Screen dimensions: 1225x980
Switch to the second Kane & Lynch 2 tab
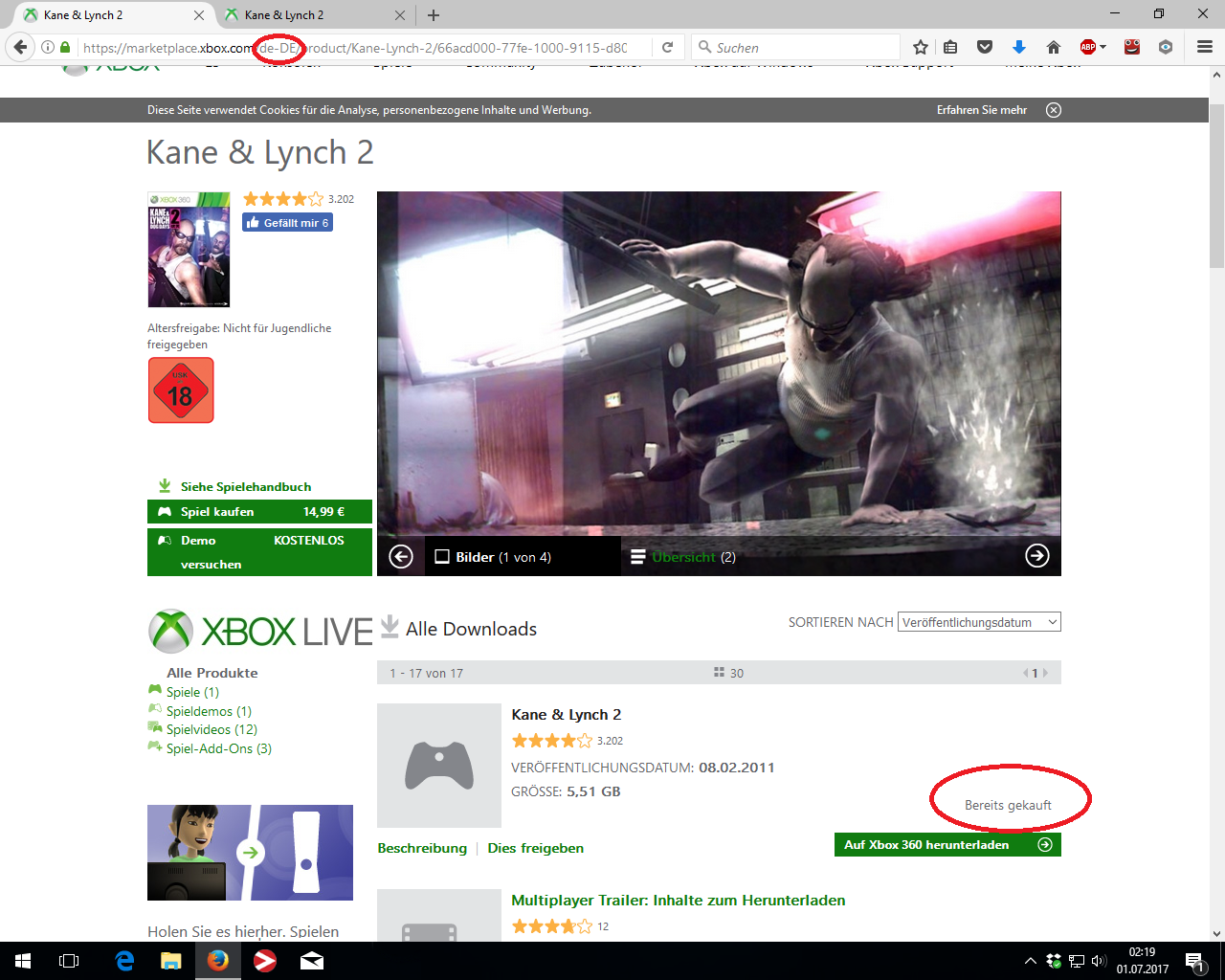click(x=314, y=15)
